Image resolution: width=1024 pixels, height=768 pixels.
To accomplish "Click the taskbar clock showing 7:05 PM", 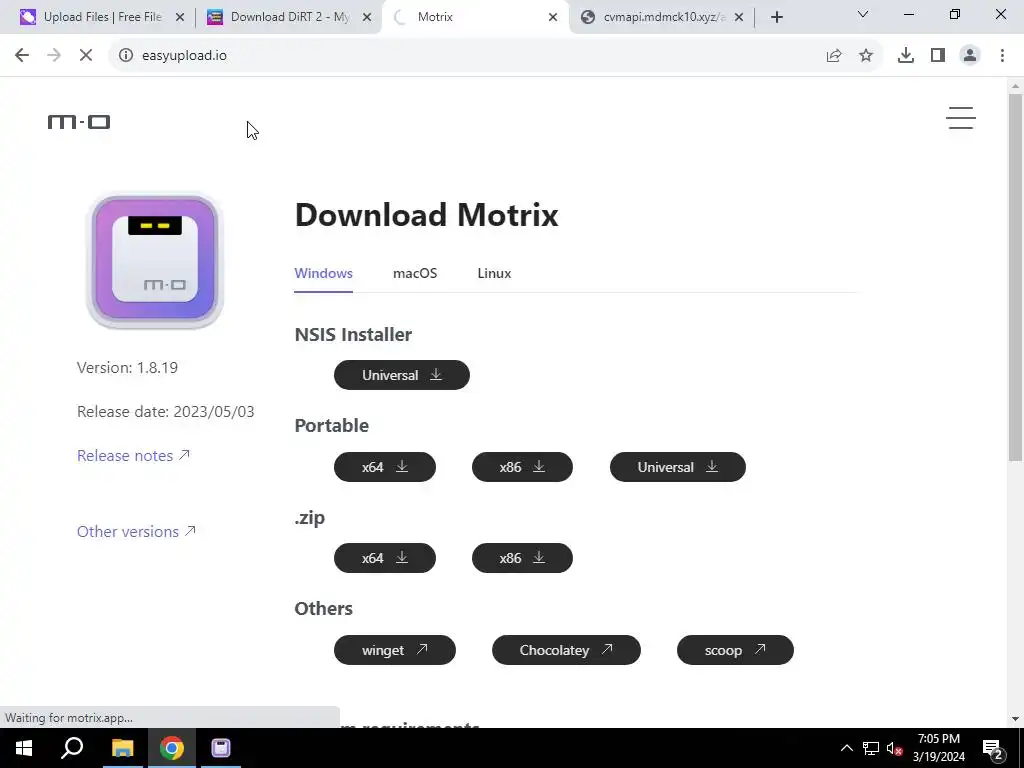I will pos(938,748).
